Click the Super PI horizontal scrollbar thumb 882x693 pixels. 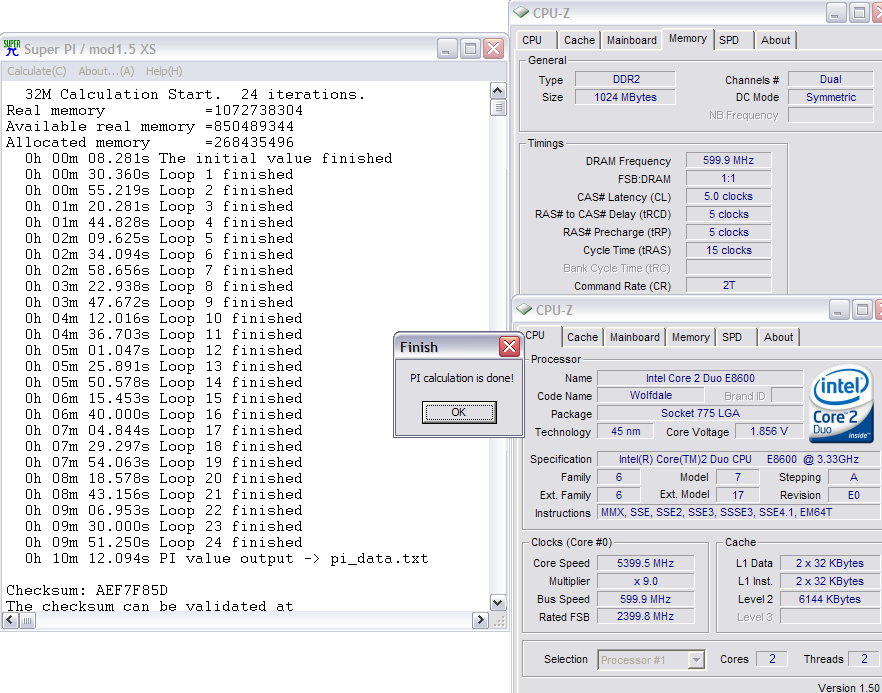click(27, 620)
